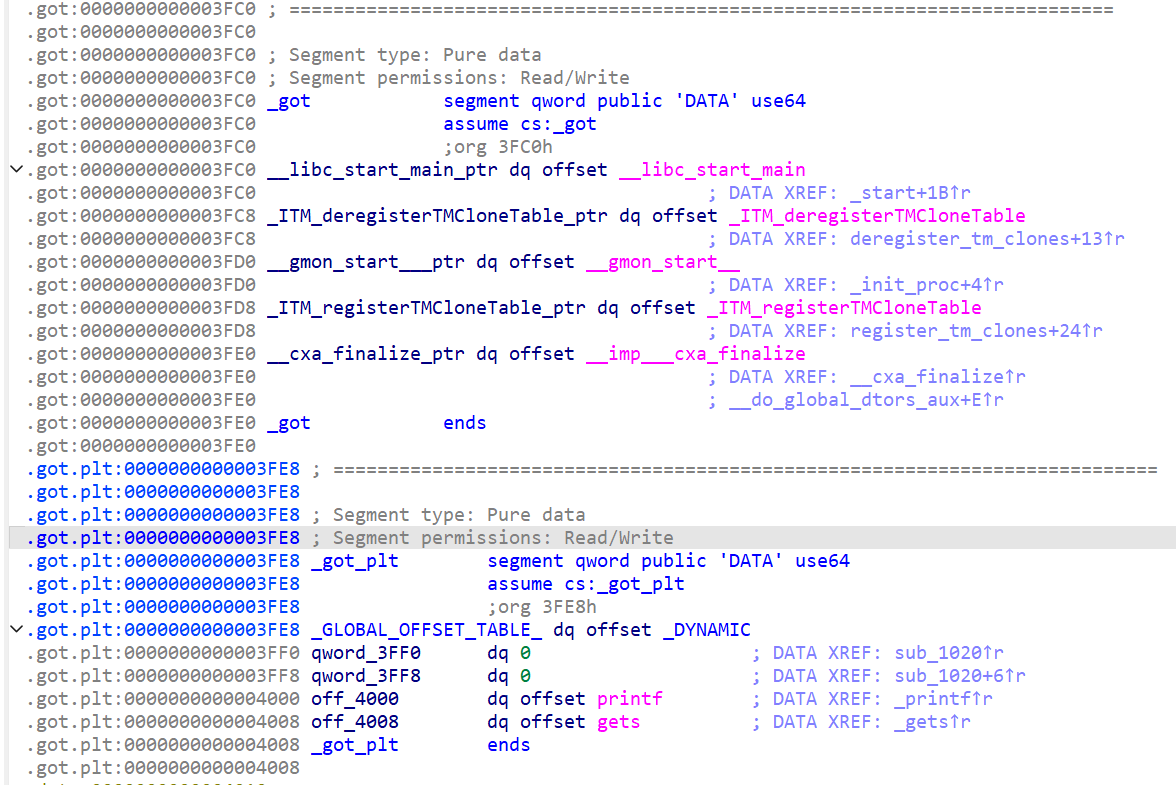Jump to the gets offset reference
1176x785 pixels.
point(619,722)
